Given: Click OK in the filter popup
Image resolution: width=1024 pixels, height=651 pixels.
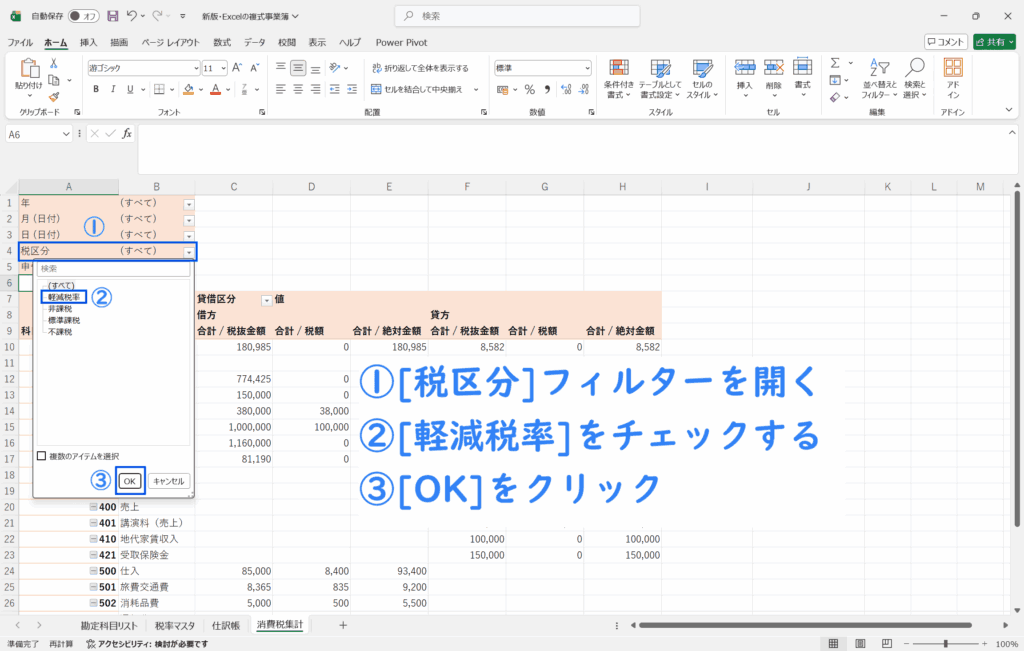Looking at the screenshot, I should [129, 481].
